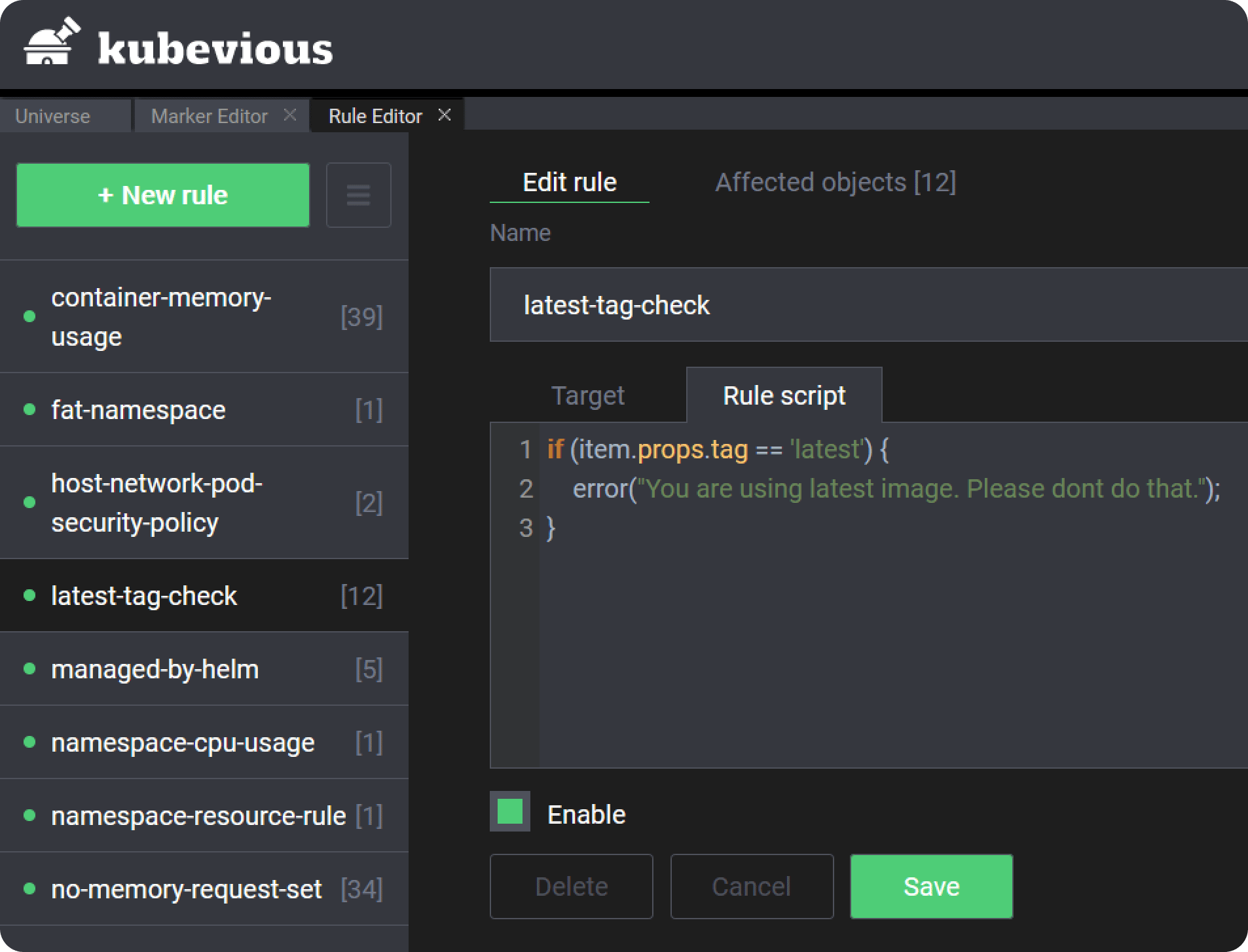Click green status dot of namespace-cpu-usage
1248x952 pixels.
click(29, 742)
